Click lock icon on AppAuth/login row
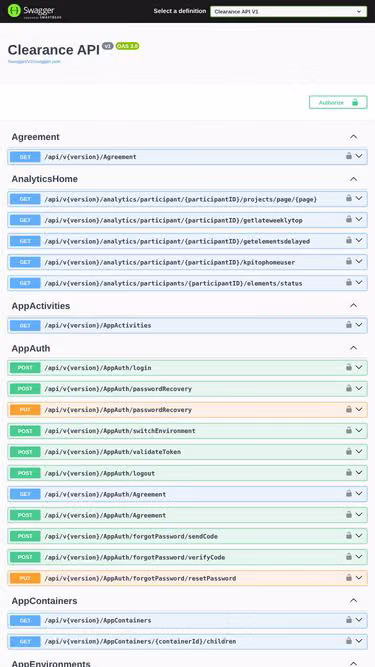375x667 pixels. coord(349,367)
